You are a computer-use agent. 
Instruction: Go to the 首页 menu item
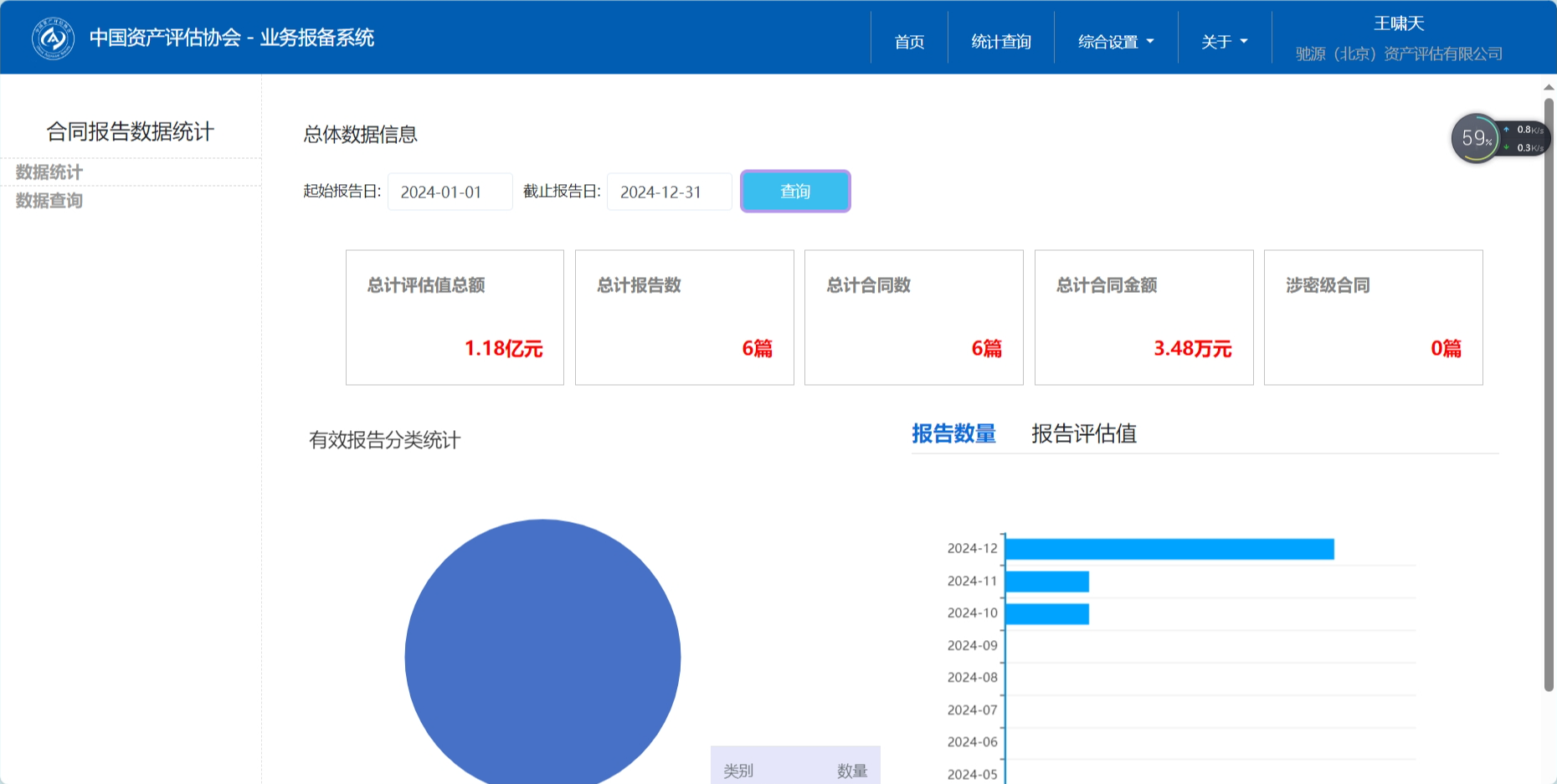(x=909, y=42)
